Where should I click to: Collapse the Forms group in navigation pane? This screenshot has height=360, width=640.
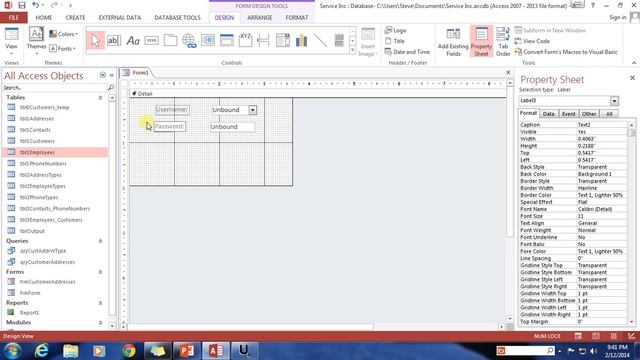tap(100, 272)
